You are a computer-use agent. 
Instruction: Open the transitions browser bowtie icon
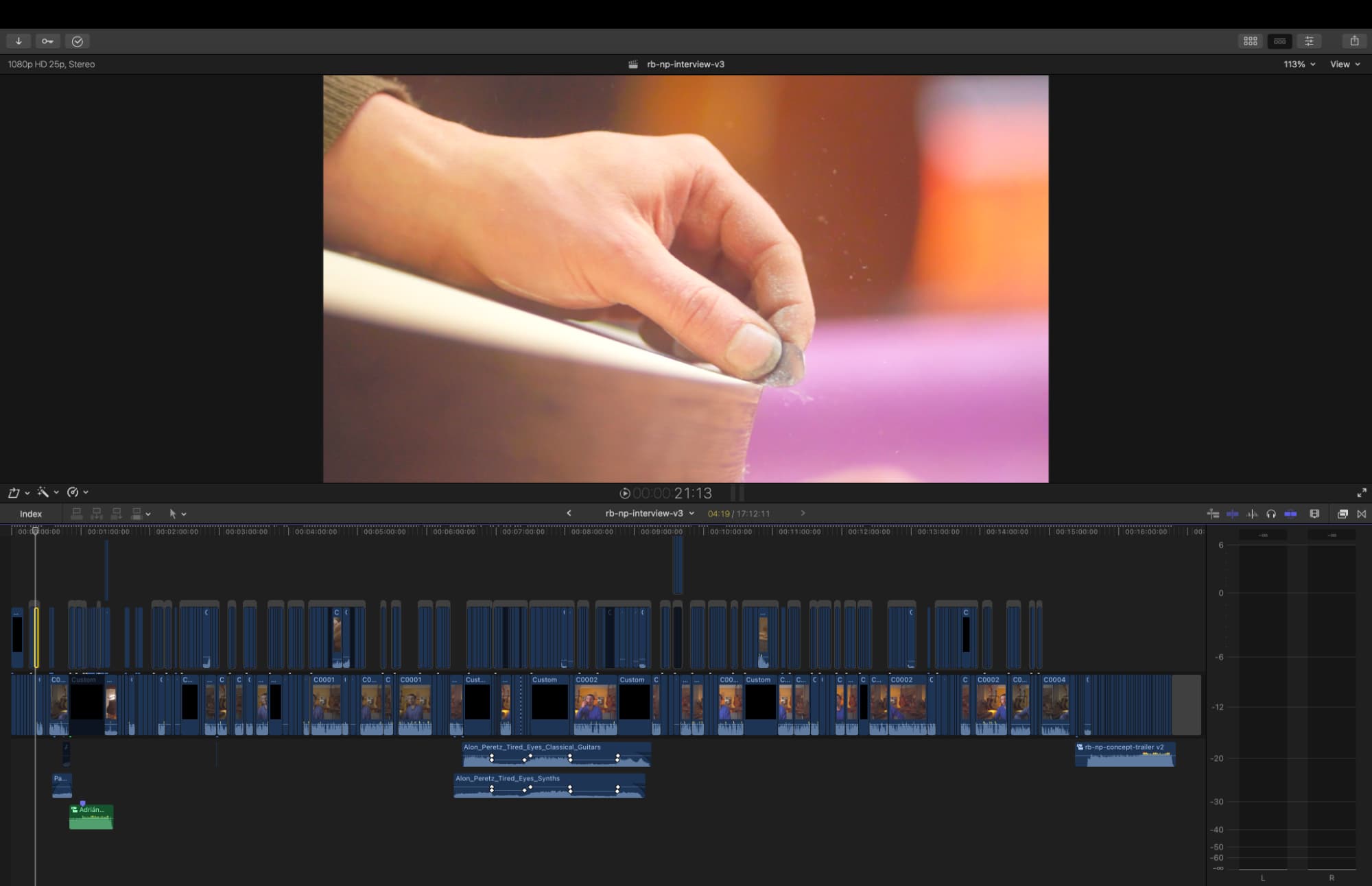1362,514
